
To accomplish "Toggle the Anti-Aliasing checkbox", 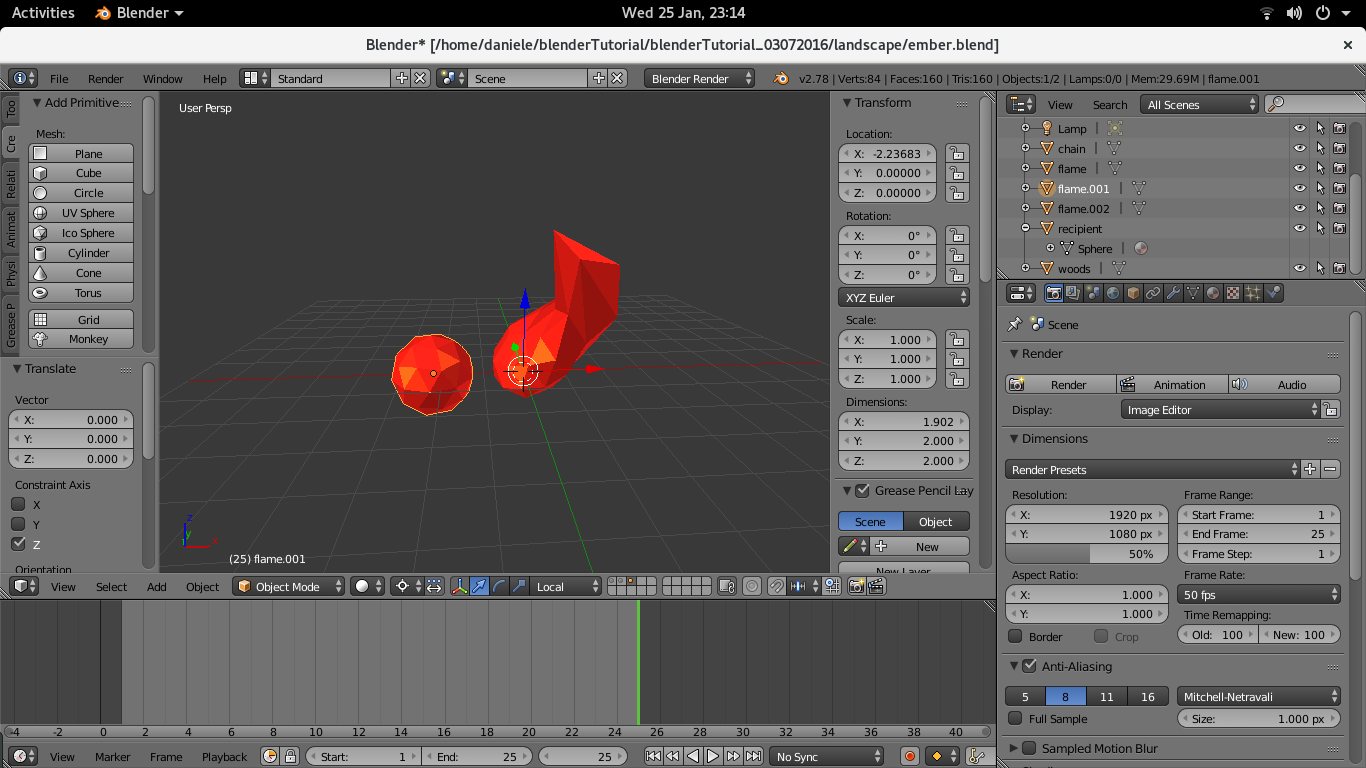I will [x=1029, y=666].
